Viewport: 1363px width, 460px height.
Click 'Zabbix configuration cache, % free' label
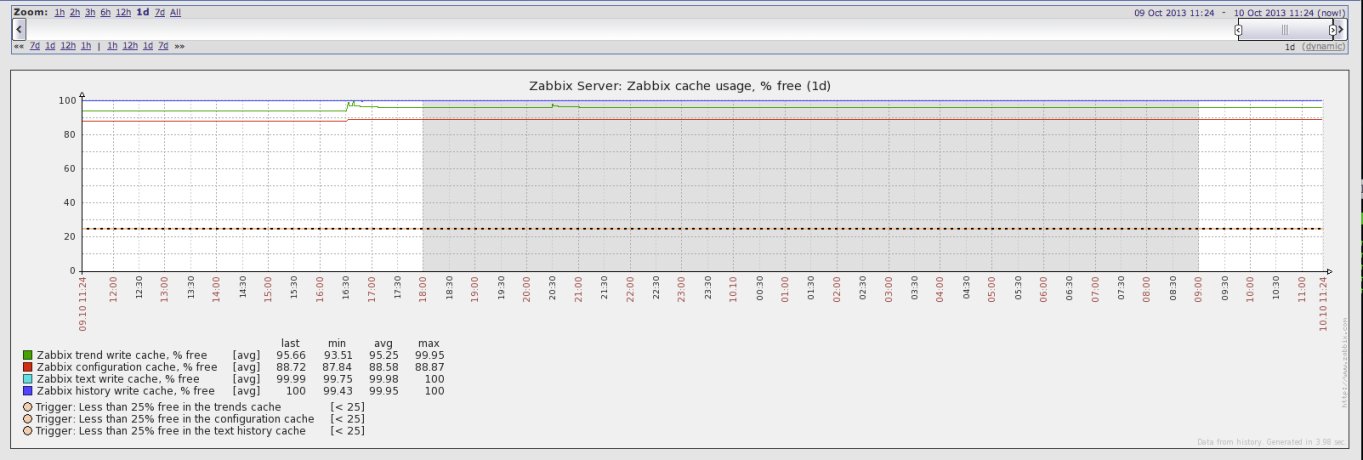point(127,367)
